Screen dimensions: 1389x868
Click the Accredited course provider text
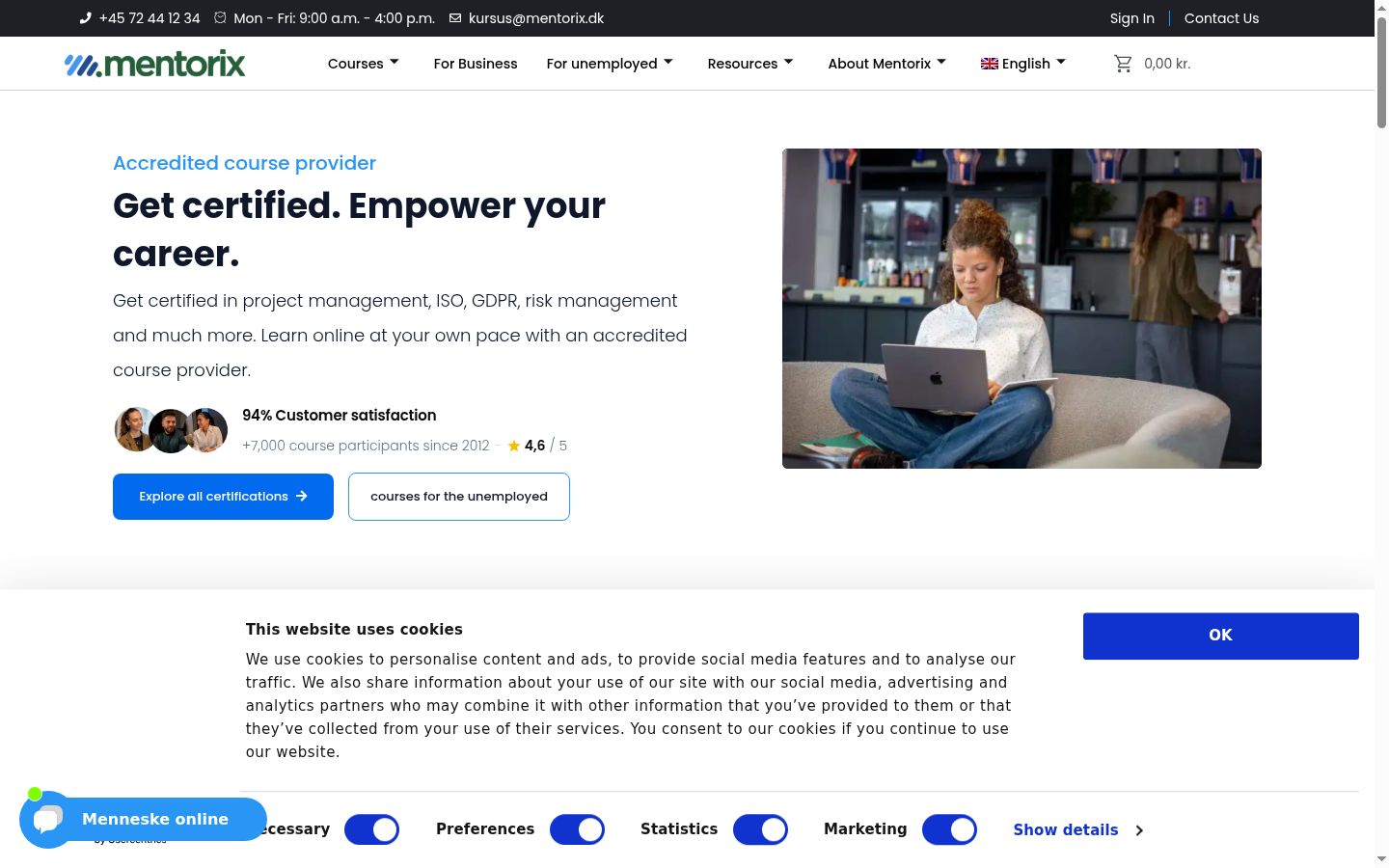click(244, 163)
